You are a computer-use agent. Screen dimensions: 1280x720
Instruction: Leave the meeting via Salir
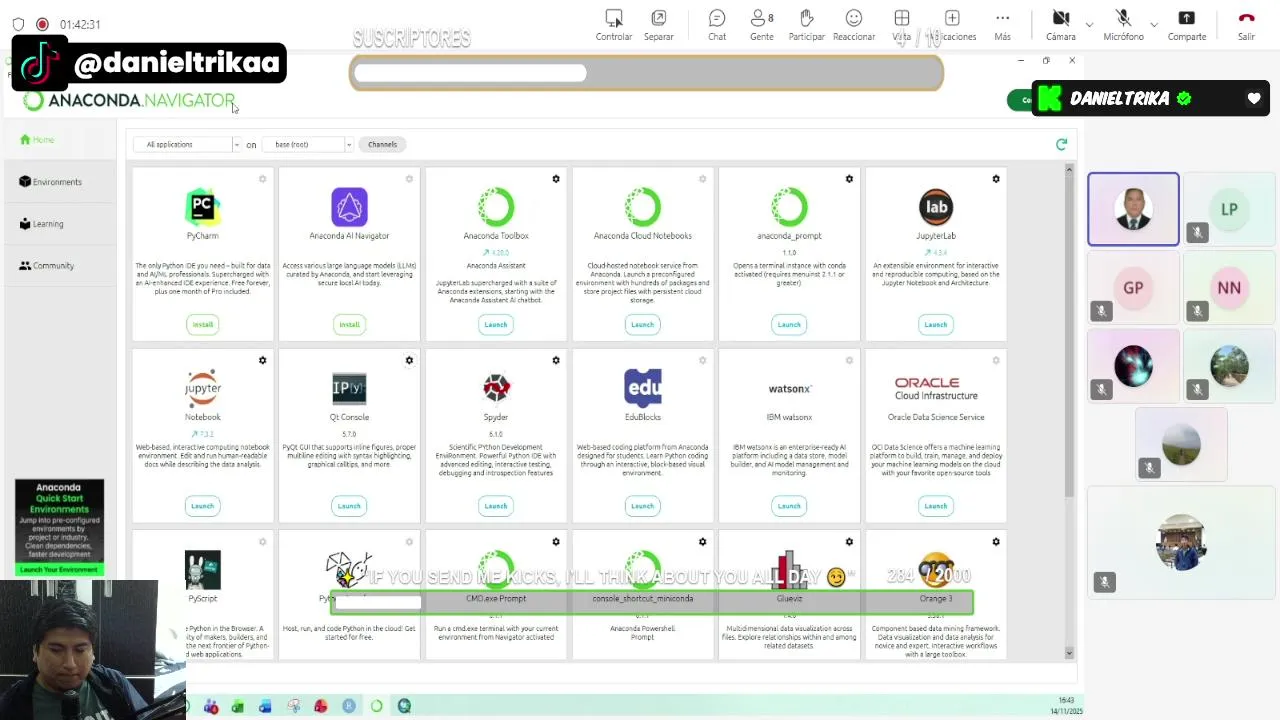(1246, 25)
